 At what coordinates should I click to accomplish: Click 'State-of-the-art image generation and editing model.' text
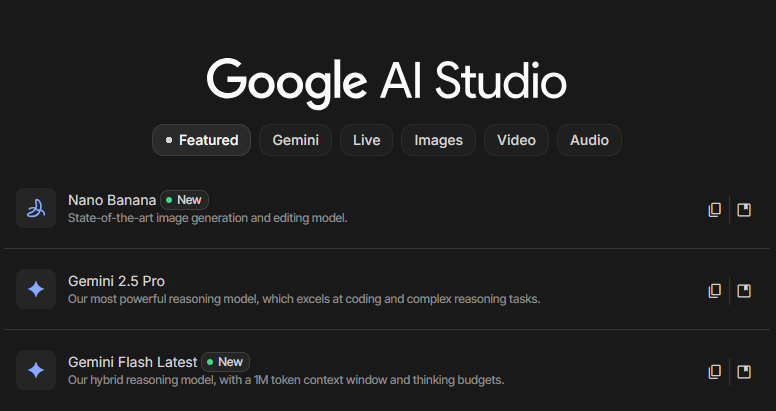pyautogui.click(x=207, y=218)
